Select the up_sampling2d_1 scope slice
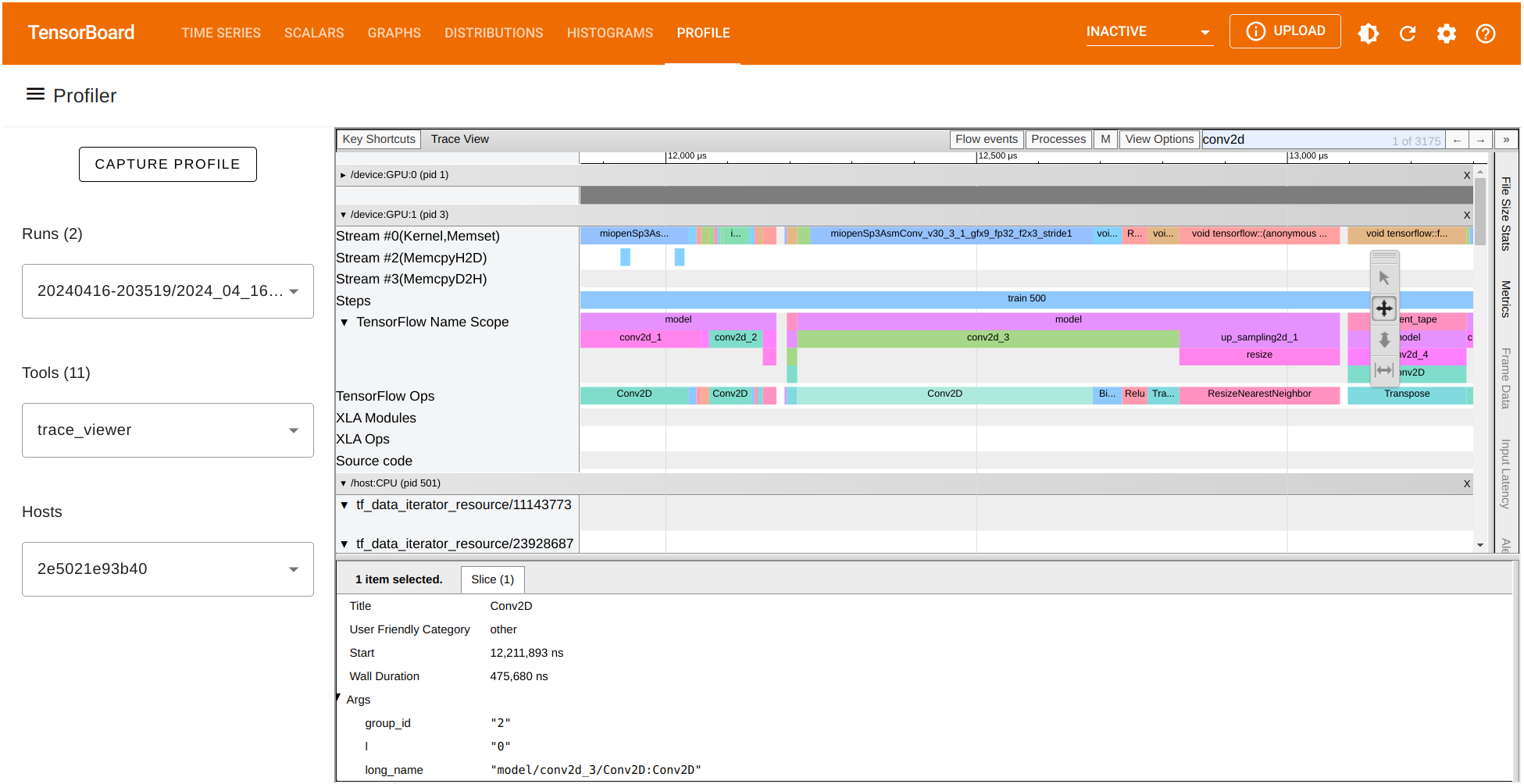Screen dimensions: 1524x784 click(1259, 338)
